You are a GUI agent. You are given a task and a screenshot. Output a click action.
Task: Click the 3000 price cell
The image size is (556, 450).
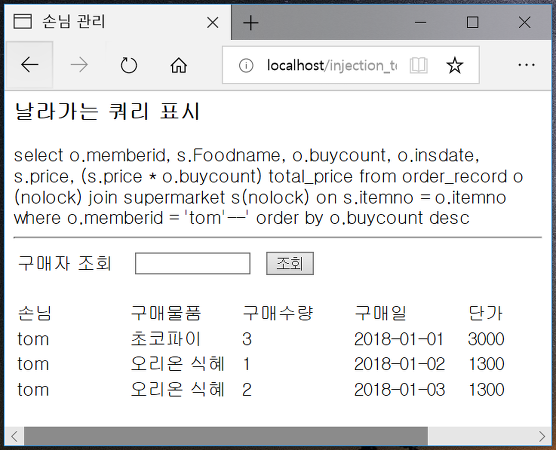[x=486, y=339]
